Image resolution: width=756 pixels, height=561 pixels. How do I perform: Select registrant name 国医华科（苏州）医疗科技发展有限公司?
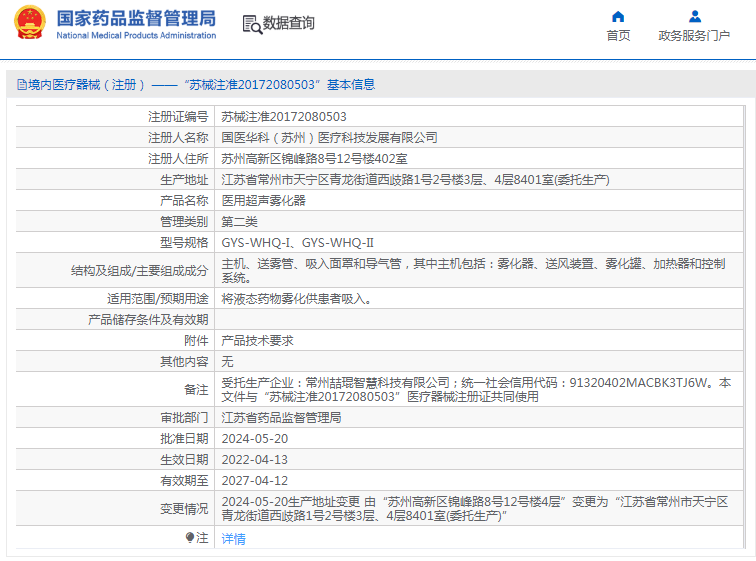329,138
